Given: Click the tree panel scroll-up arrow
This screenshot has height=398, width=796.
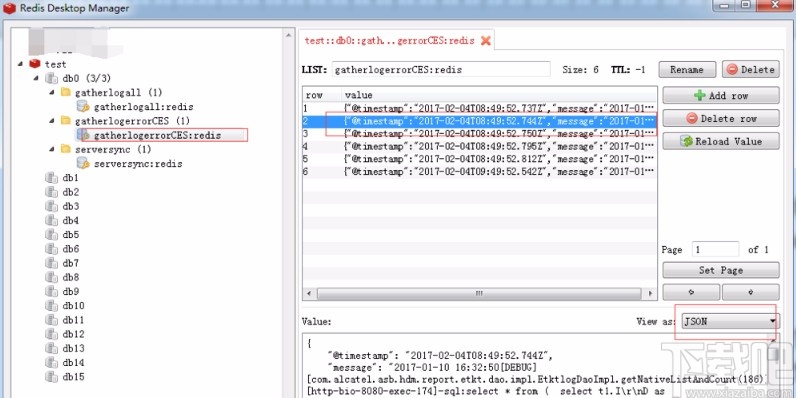Looking at the screenshot, I should tap(289, 35).
